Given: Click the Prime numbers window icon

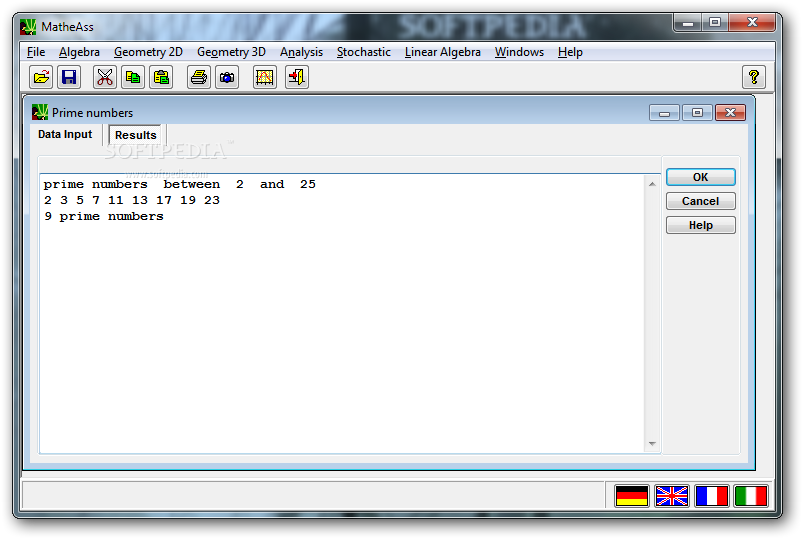Looking at the screenshot, I should pos(39,112).
